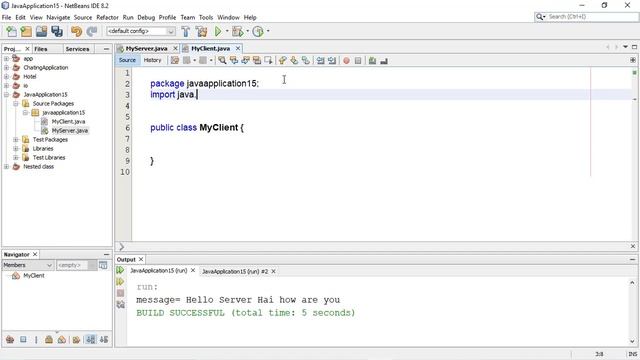640x360 pixels.
Task: Click the Last Edit icon in editor toolbar
Action: (x=175, y=60)
